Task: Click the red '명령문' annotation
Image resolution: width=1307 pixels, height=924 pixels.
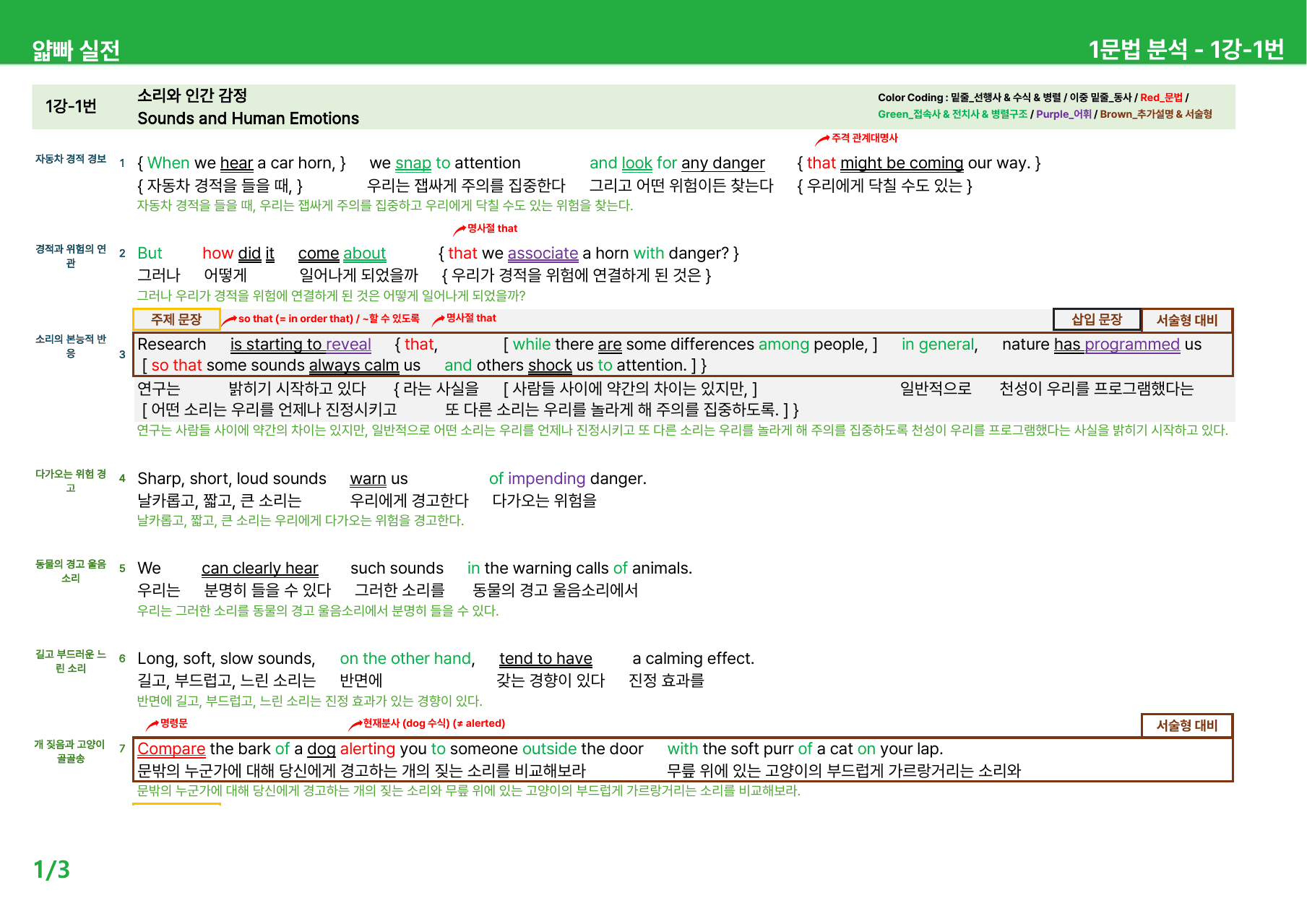Action: 173,723
